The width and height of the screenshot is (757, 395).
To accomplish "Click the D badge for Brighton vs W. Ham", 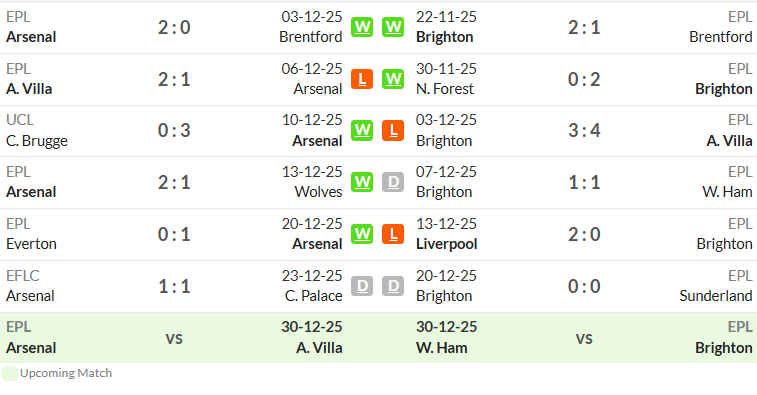I will click(x=393, y=183).
